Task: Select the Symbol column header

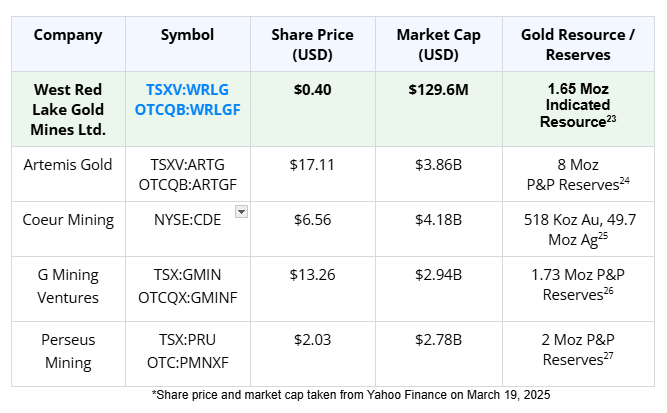Action: [187, 35]
